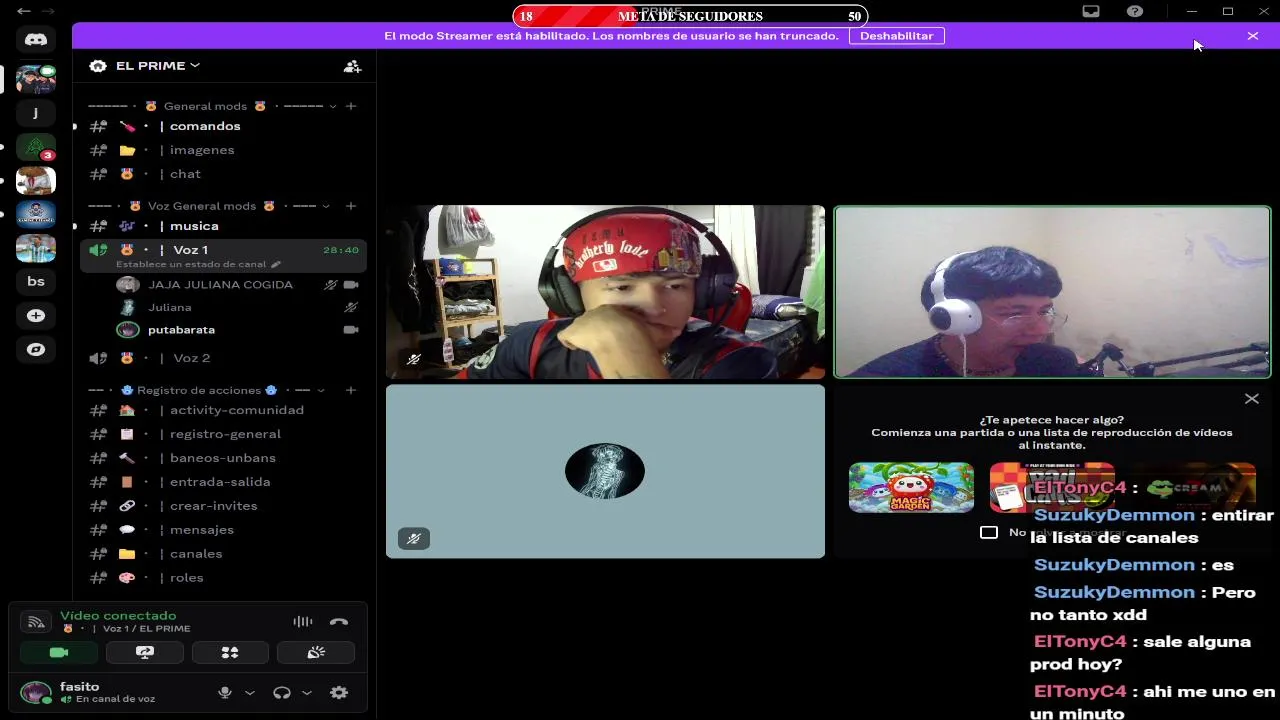Select the Voz 1 voice channel
The image size is (1280, 720).
[x=190, y=250]
